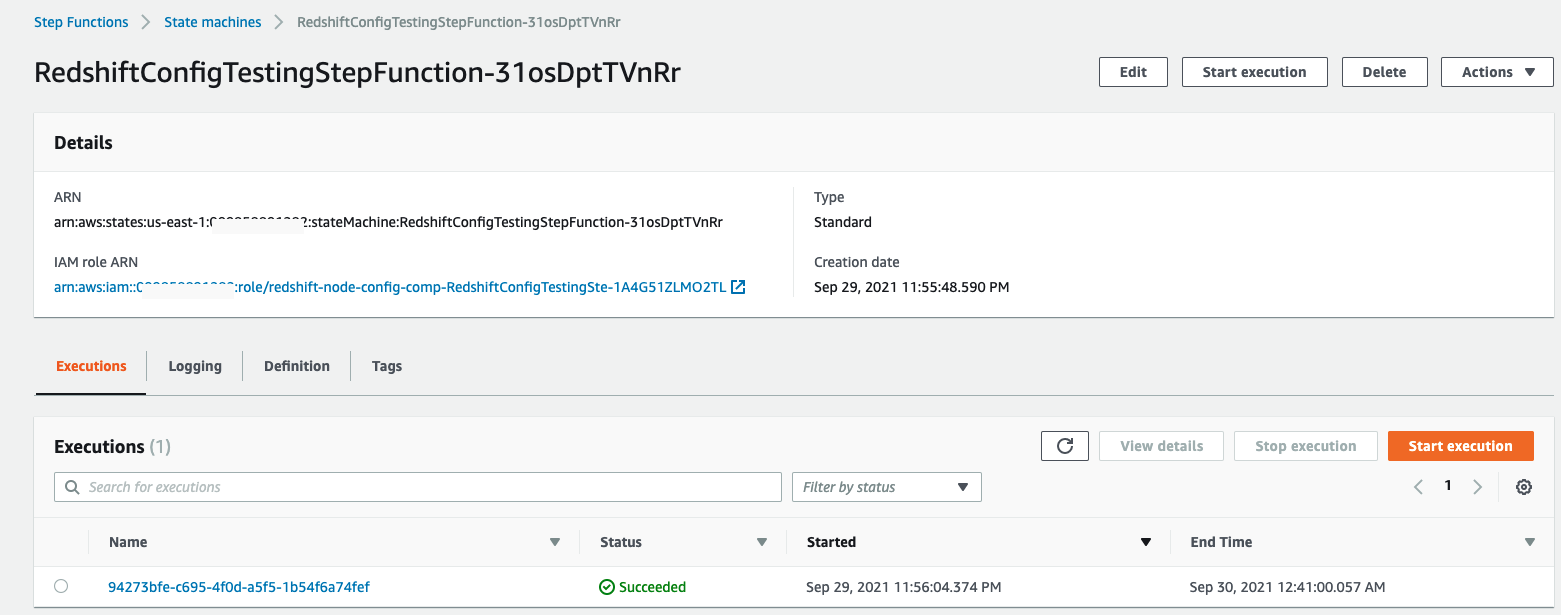Go to the next executions page
1561x615 pixels.
[1478, 486]
